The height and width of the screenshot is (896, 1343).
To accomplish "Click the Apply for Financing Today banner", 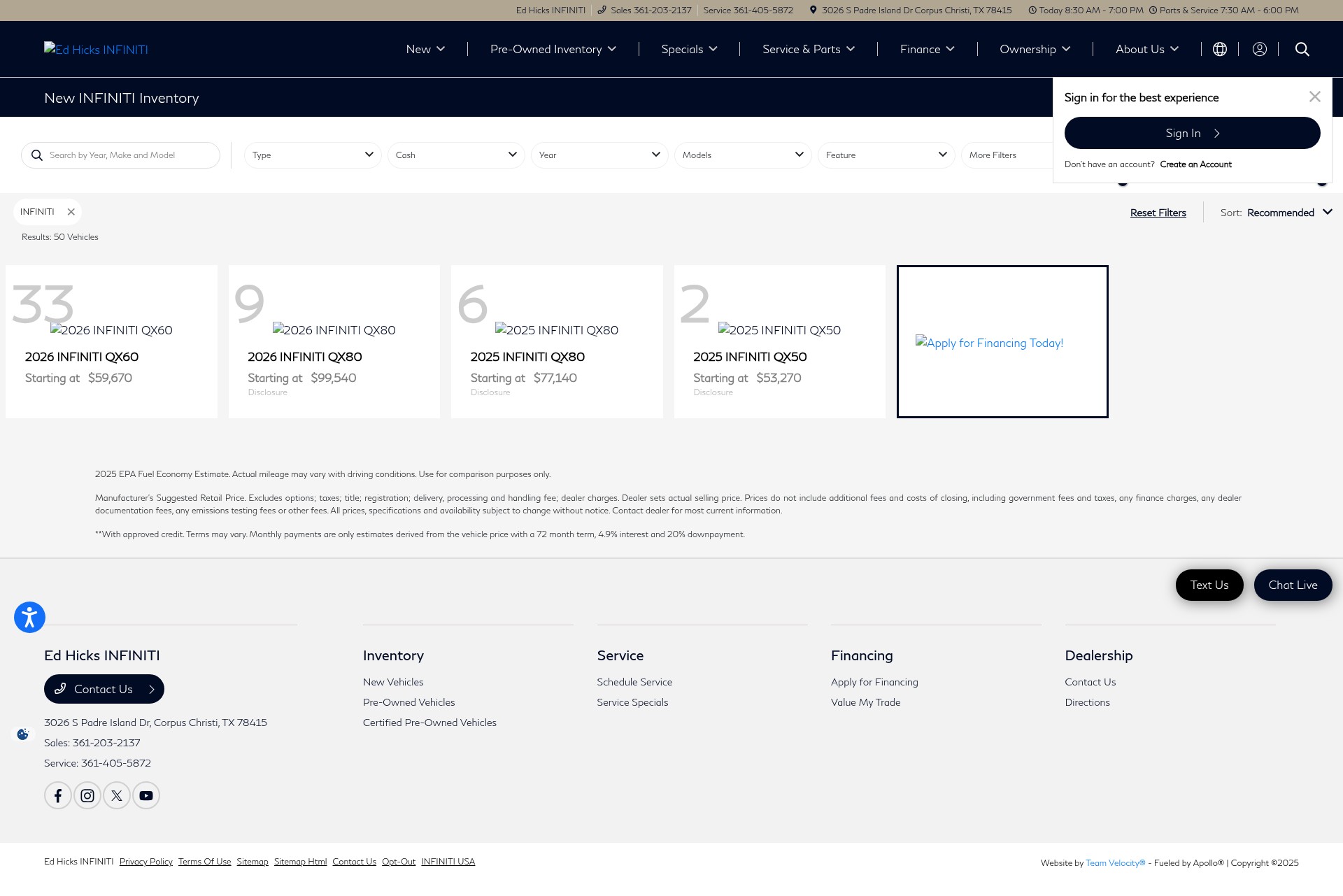I will [x=1002, y=341].
